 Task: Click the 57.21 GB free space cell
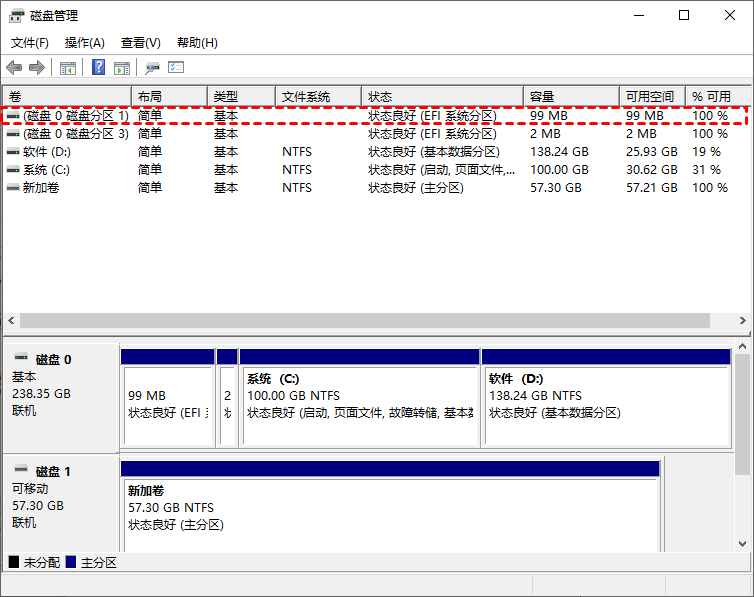tap(652, 187)
